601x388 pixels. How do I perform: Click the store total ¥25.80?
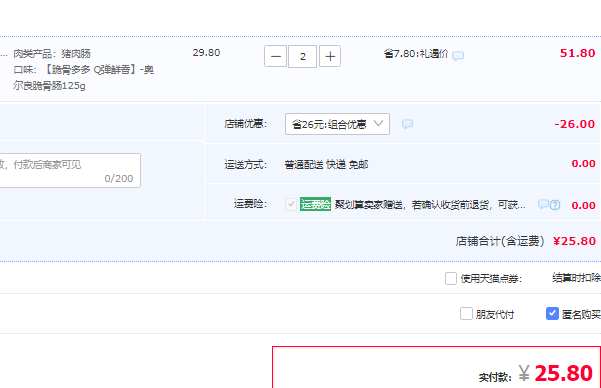pos(574,241)
